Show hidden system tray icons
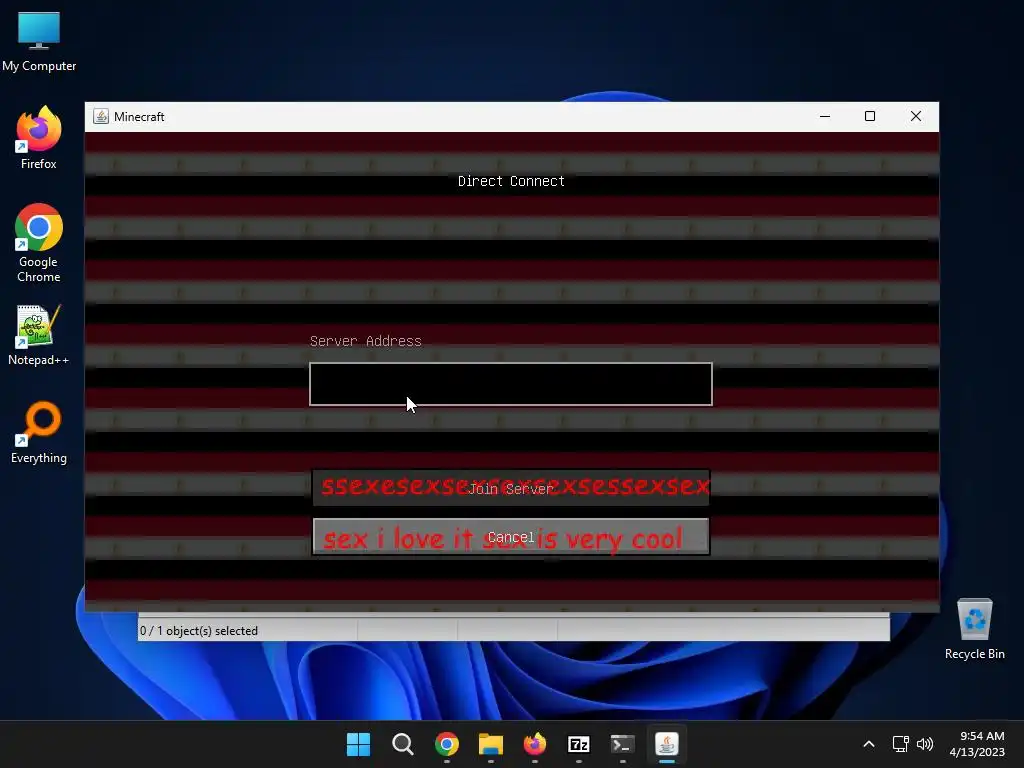The width and height of the screenshot is (1024, 768). click(x=869, y=744)
